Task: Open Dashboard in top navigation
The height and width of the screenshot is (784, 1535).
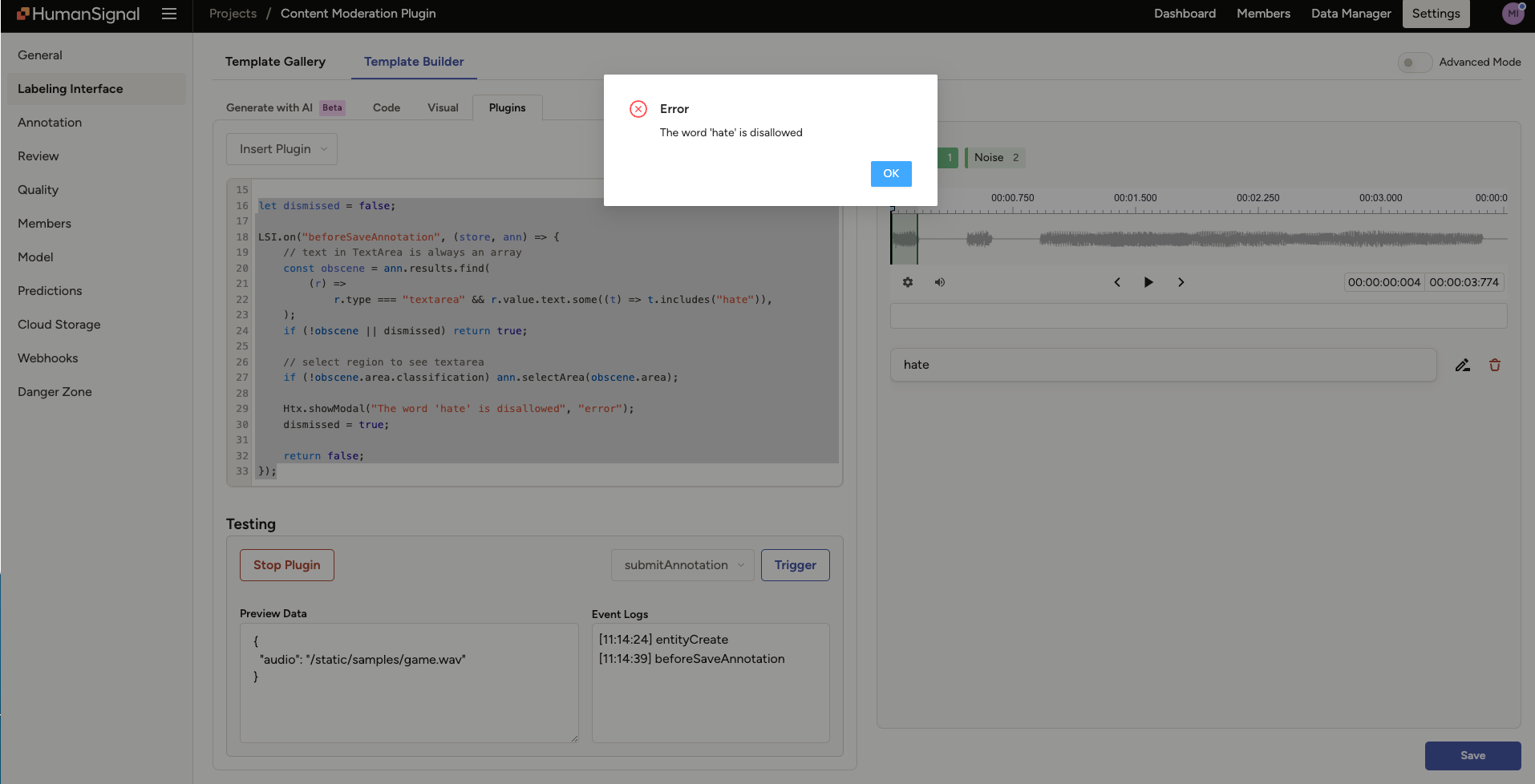Action: click(x=1185, y=14)
